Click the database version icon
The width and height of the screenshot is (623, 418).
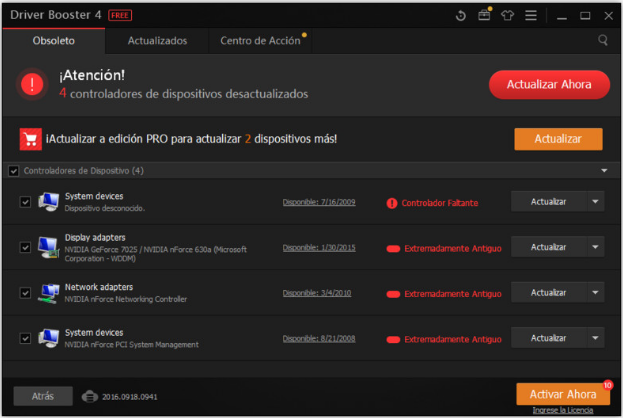click(x=90, y=397)
